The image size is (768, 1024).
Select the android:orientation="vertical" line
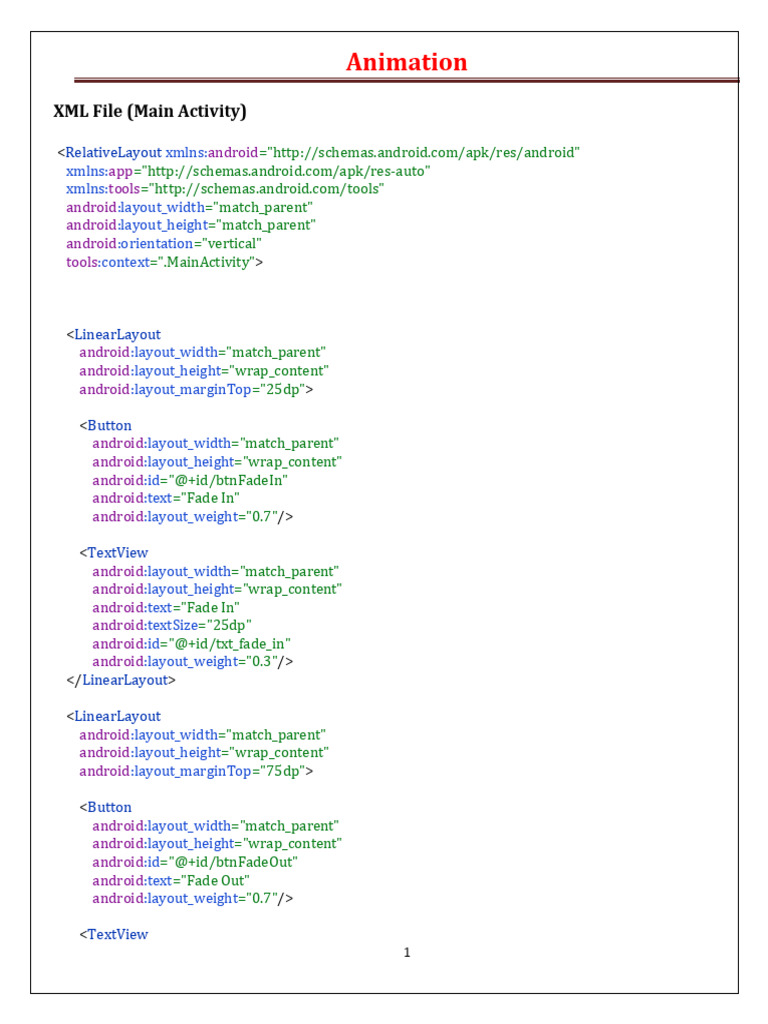pos(163,244)
